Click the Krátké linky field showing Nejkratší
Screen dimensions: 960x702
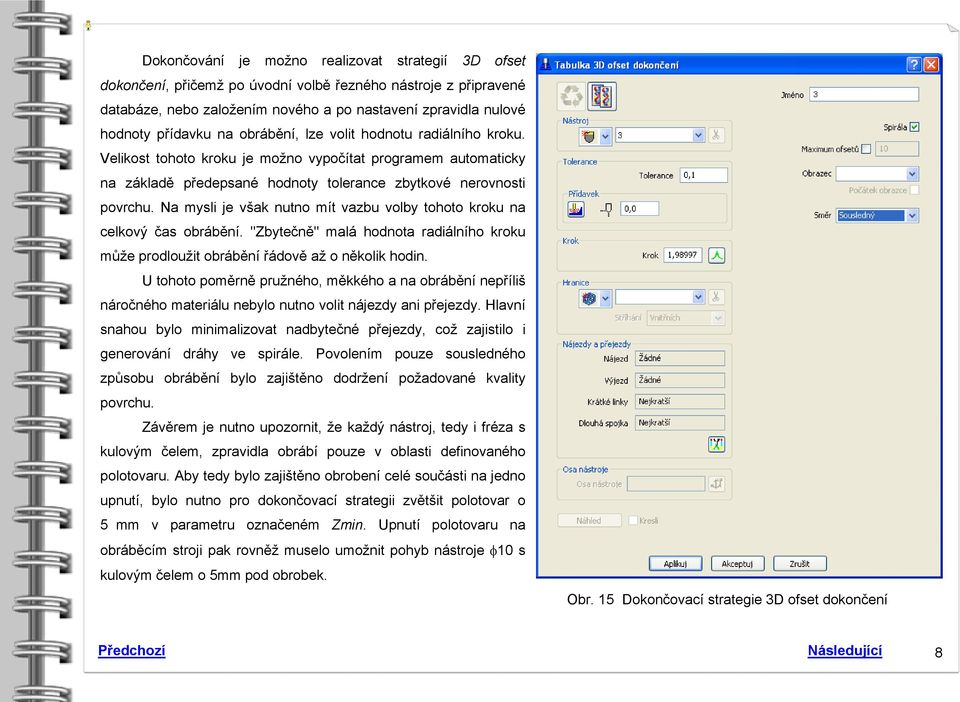680,401
